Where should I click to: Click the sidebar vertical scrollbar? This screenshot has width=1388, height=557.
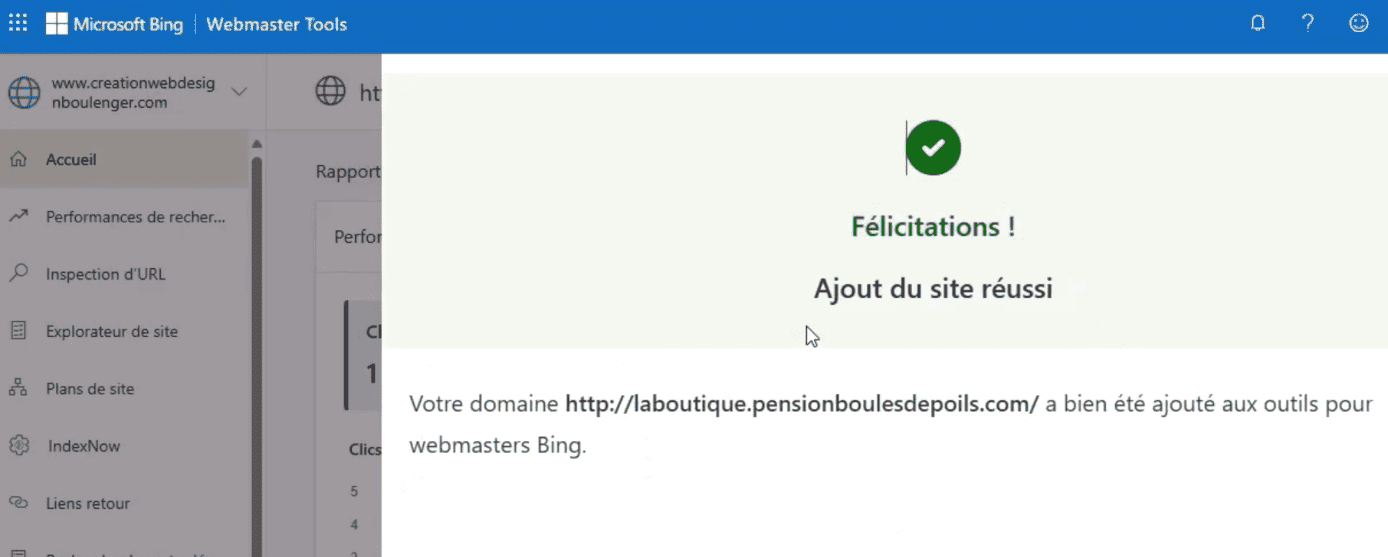(257, 345)
